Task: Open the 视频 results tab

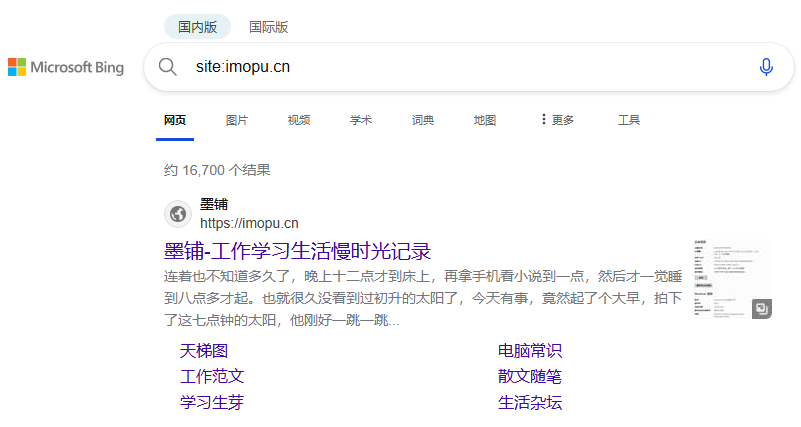Action: point(299,120)
